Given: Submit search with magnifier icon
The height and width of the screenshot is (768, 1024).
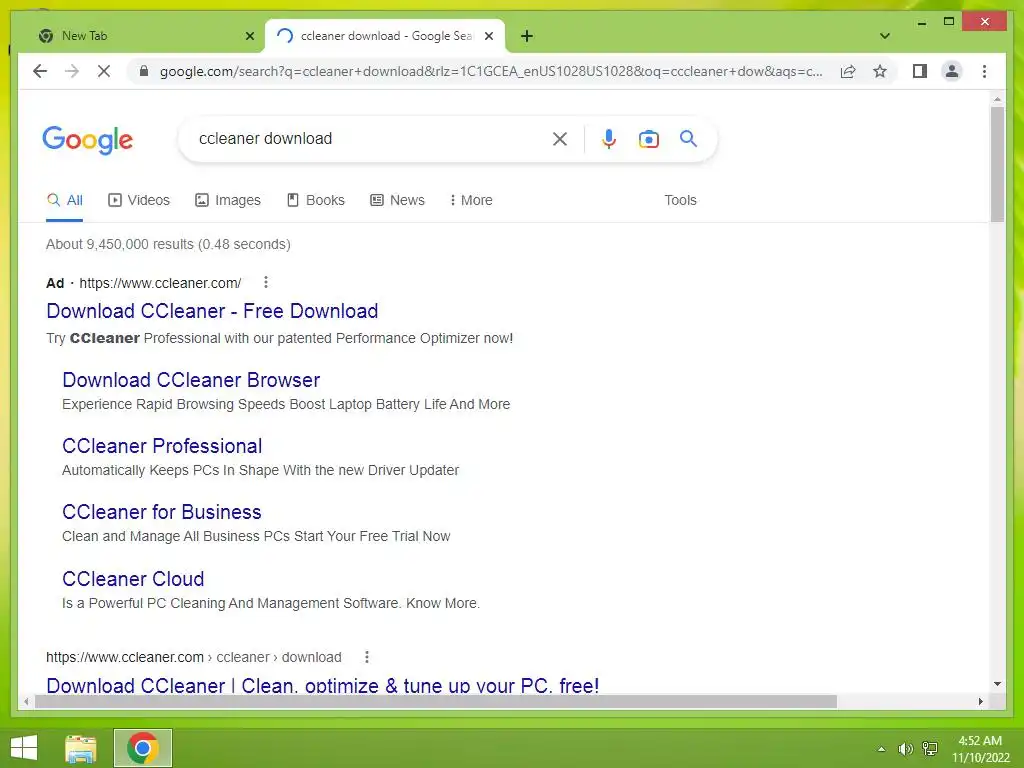Looking at the screenshot, I should coord(688,138).
